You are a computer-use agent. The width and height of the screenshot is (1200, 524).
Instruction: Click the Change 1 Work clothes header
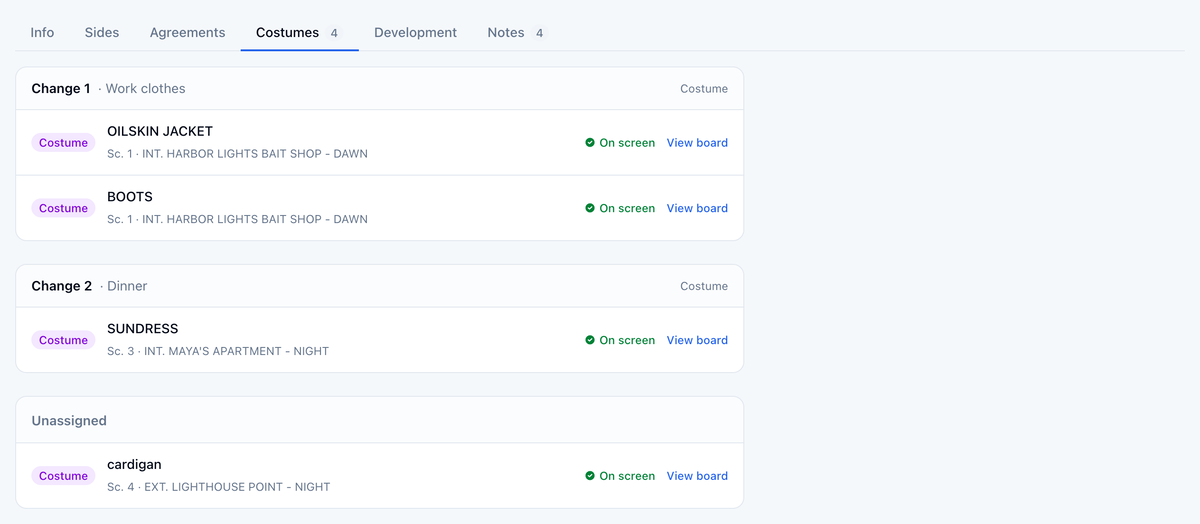coord(380,89)
